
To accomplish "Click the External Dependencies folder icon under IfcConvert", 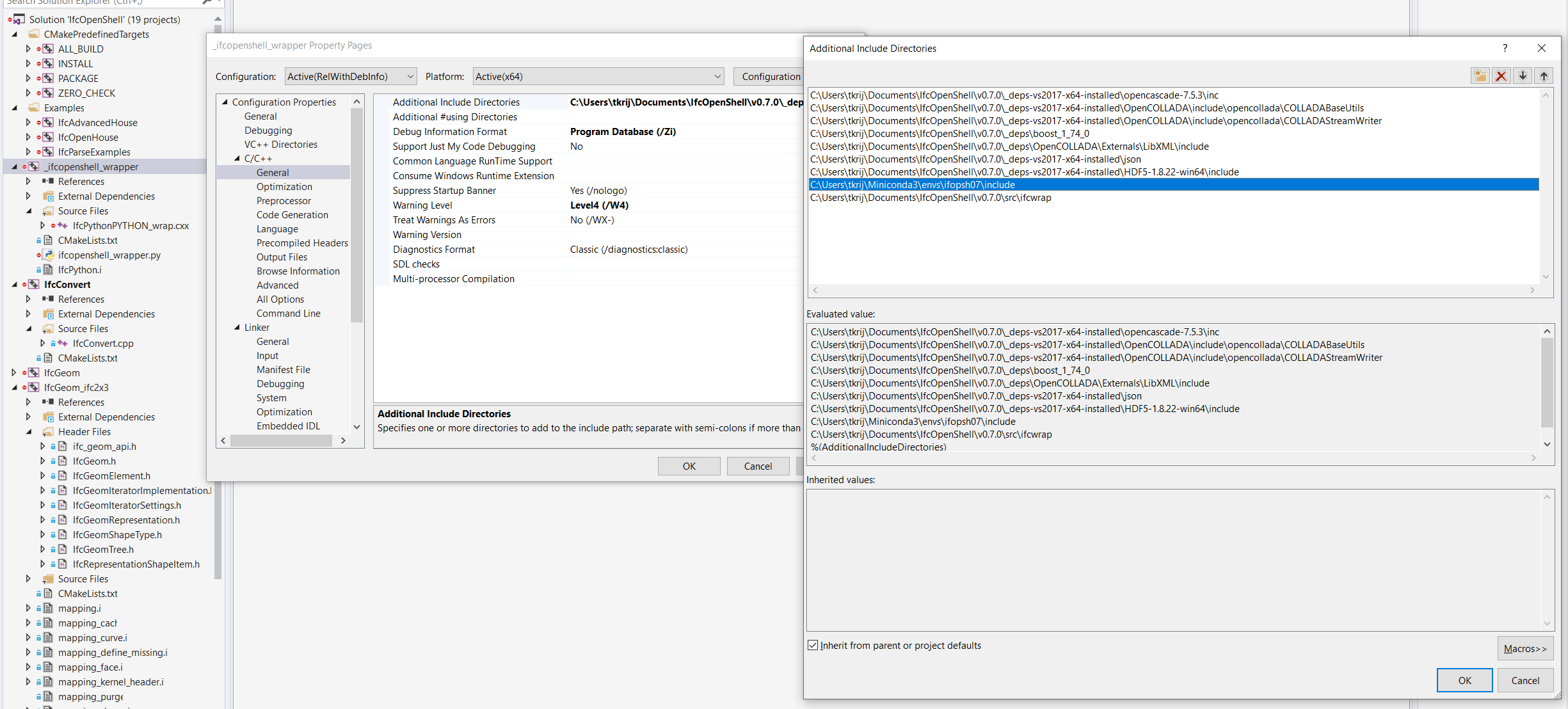I will (49, 314).
